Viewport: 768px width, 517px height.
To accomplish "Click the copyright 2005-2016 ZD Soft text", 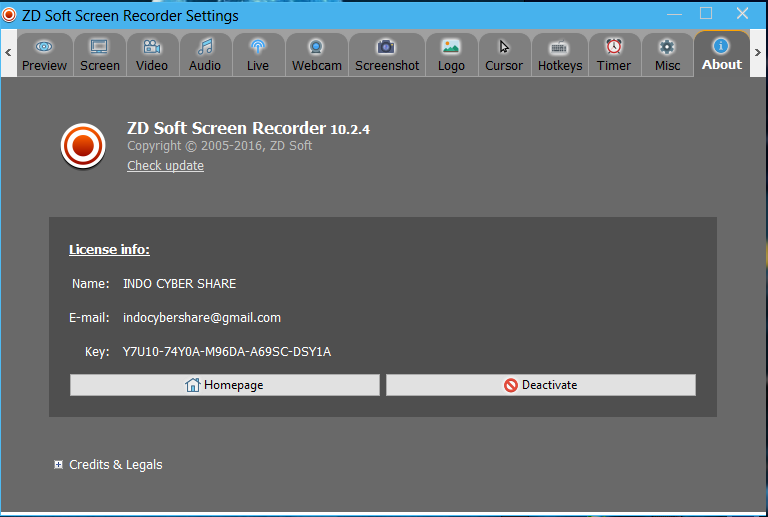I will pyautogui.click(x=219, y=146).
